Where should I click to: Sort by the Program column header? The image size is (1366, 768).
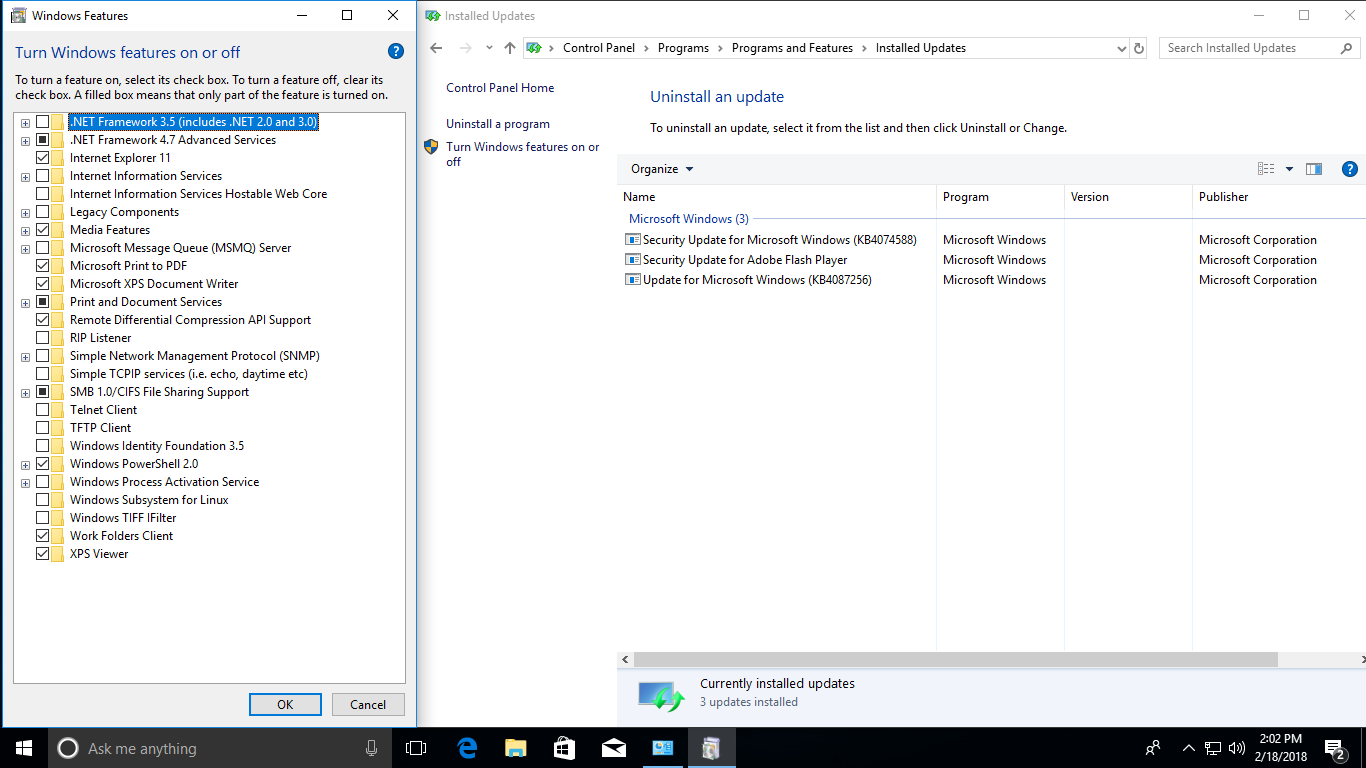point(1000,197)
